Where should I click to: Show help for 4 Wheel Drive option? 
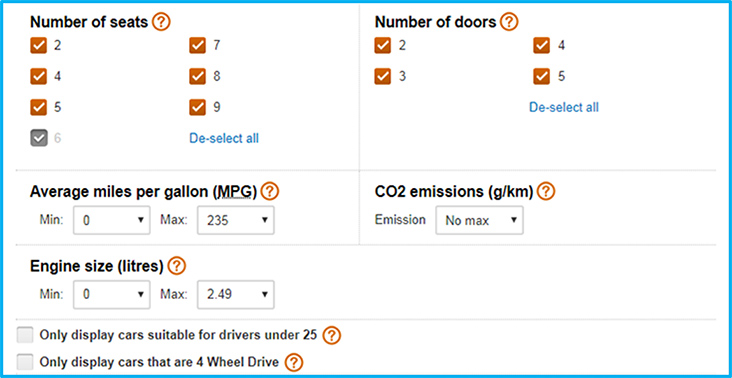point(294,362)
